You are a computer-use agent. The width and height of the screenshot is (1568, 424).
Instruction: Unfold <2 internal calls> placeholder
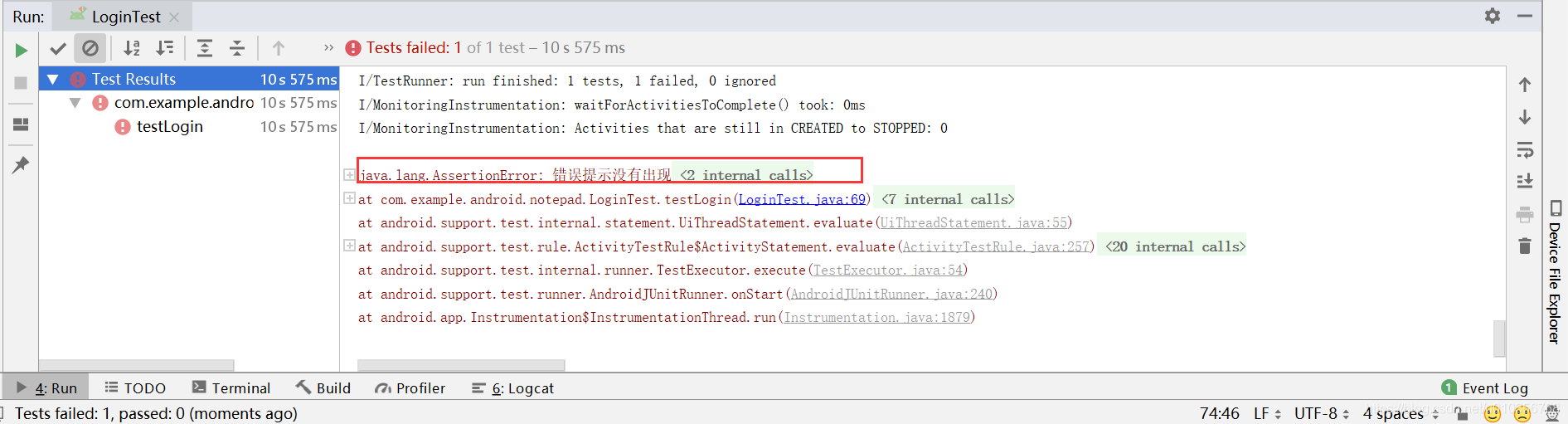click(746, 175)
